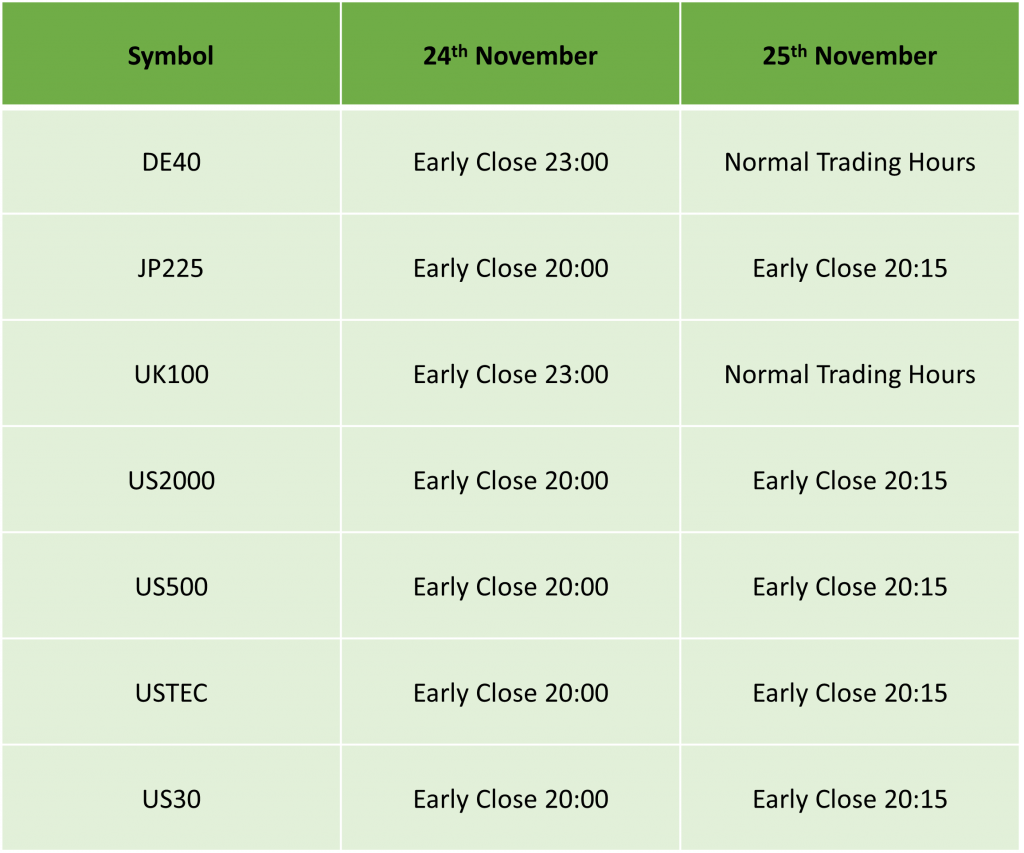Pick the USTEC symbol cell
The image size is (1024, 853).
(171, 692)
